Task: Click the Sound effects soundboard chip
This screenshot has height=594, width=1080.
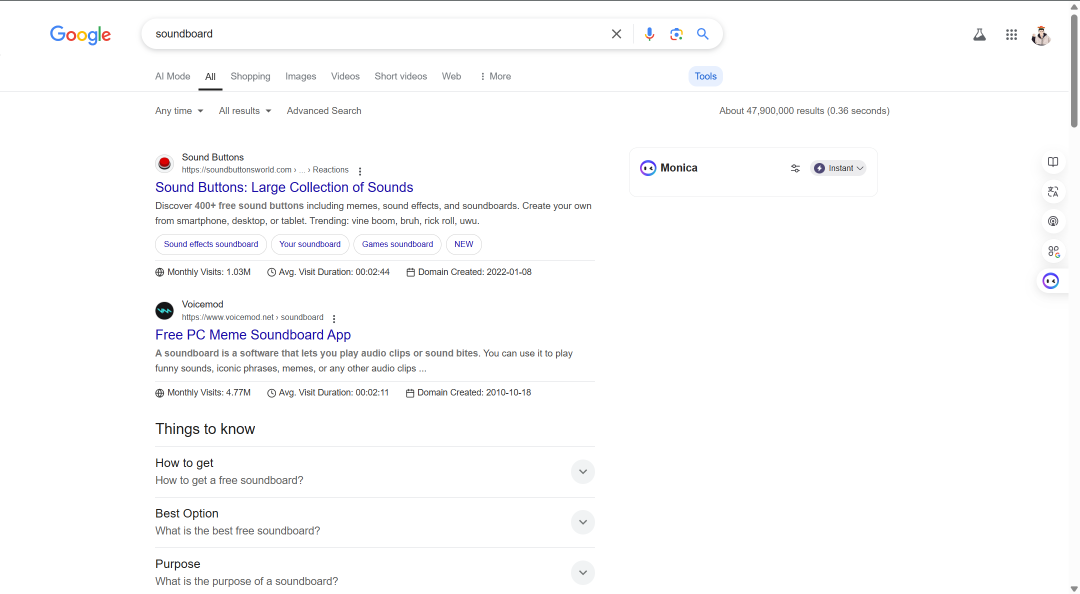Action: pyautogui.click(x=211, y=245)
